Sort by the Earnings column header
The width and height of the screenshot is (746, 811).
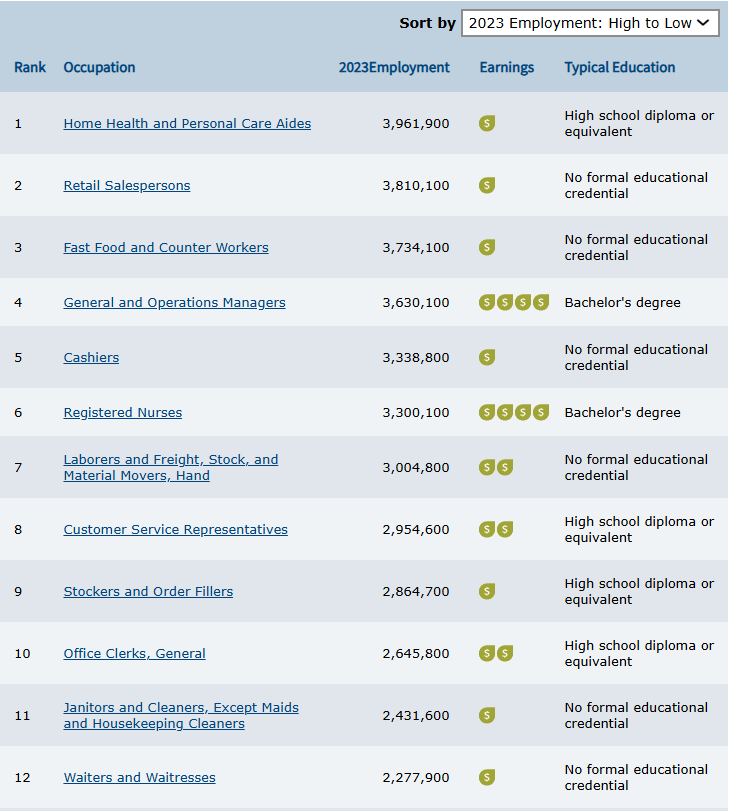point(506,67)
